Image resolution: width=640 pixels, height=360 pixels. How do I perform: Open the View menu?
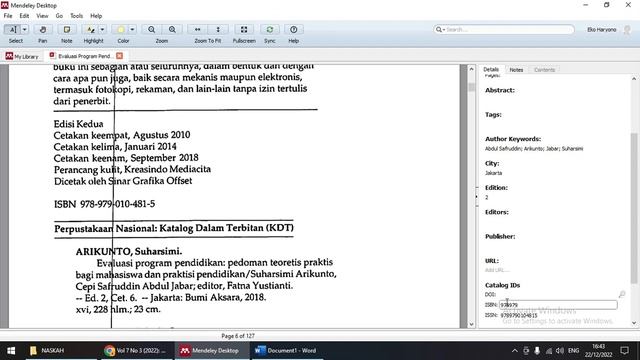(42, 16)
